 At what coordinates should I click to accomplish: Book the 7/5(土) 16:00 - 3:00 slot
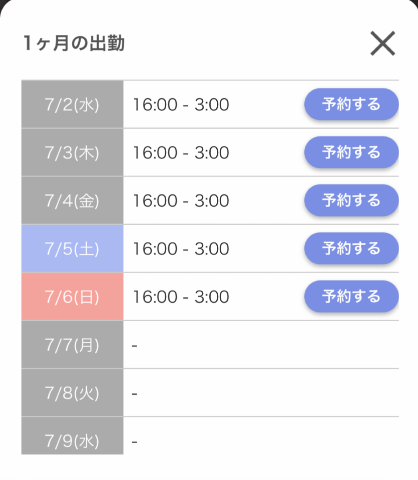pyautogui.click(x=351, y=248)
